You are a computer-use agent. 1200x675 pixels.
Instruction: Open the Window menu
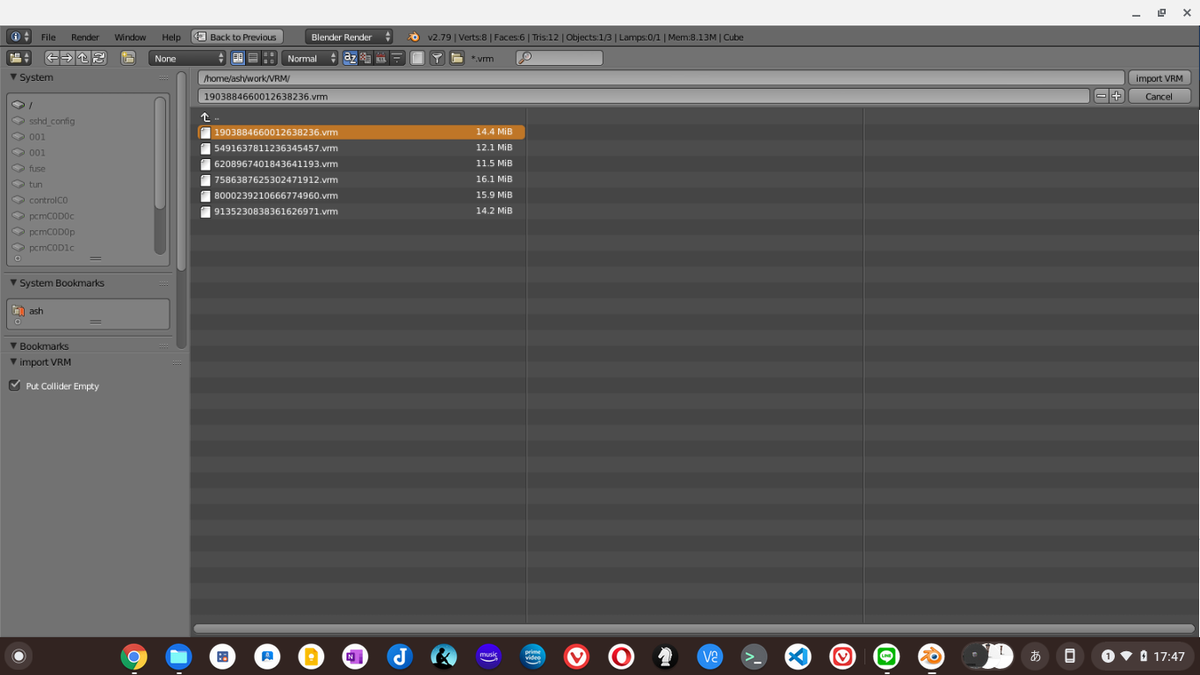130,37
